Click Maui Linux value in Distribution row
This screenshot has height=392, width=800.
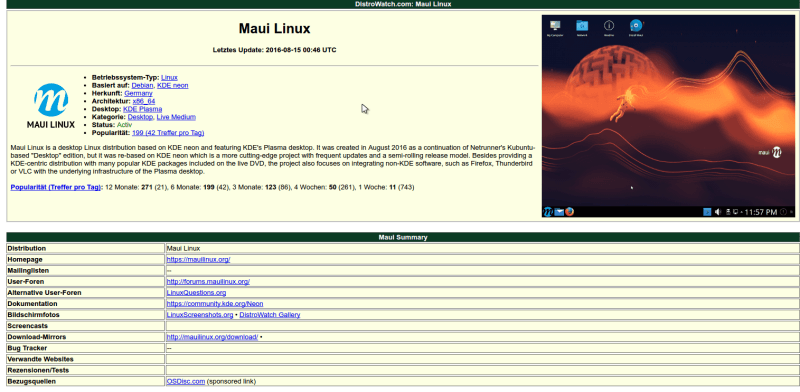[184, 248]
